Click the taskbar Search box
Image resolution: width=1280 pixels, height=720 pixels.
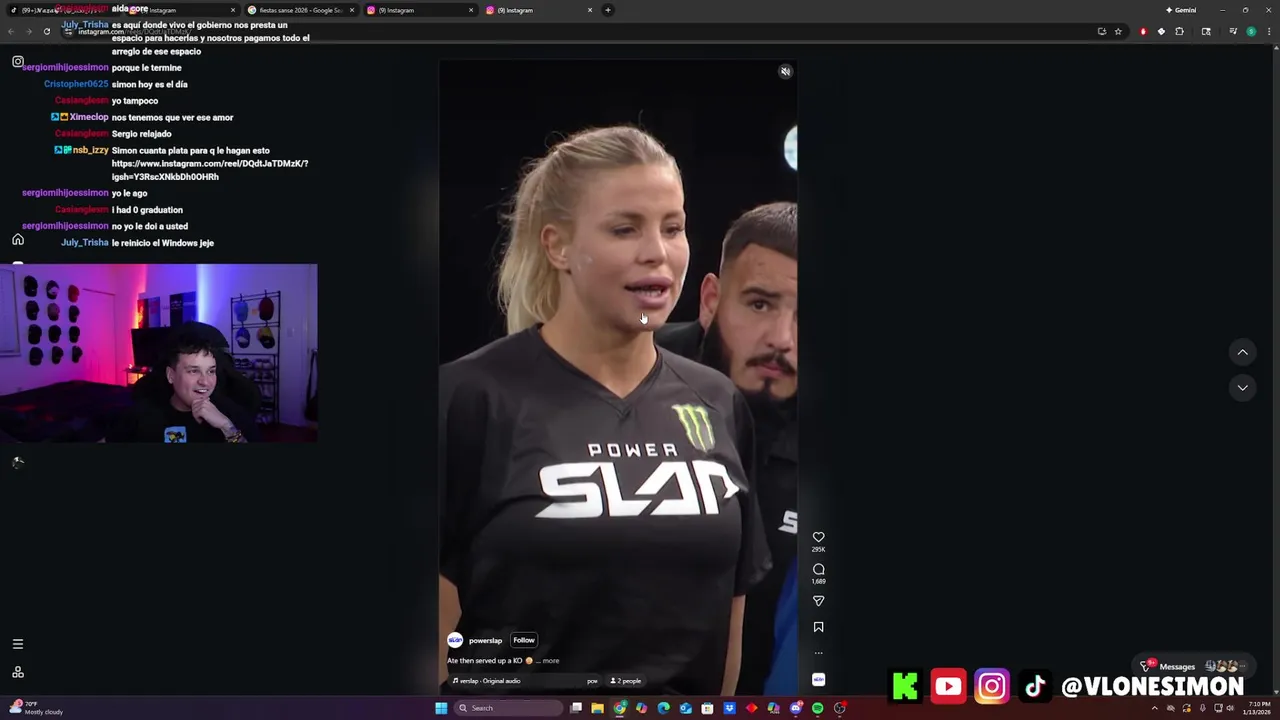[x=508, y=708]
